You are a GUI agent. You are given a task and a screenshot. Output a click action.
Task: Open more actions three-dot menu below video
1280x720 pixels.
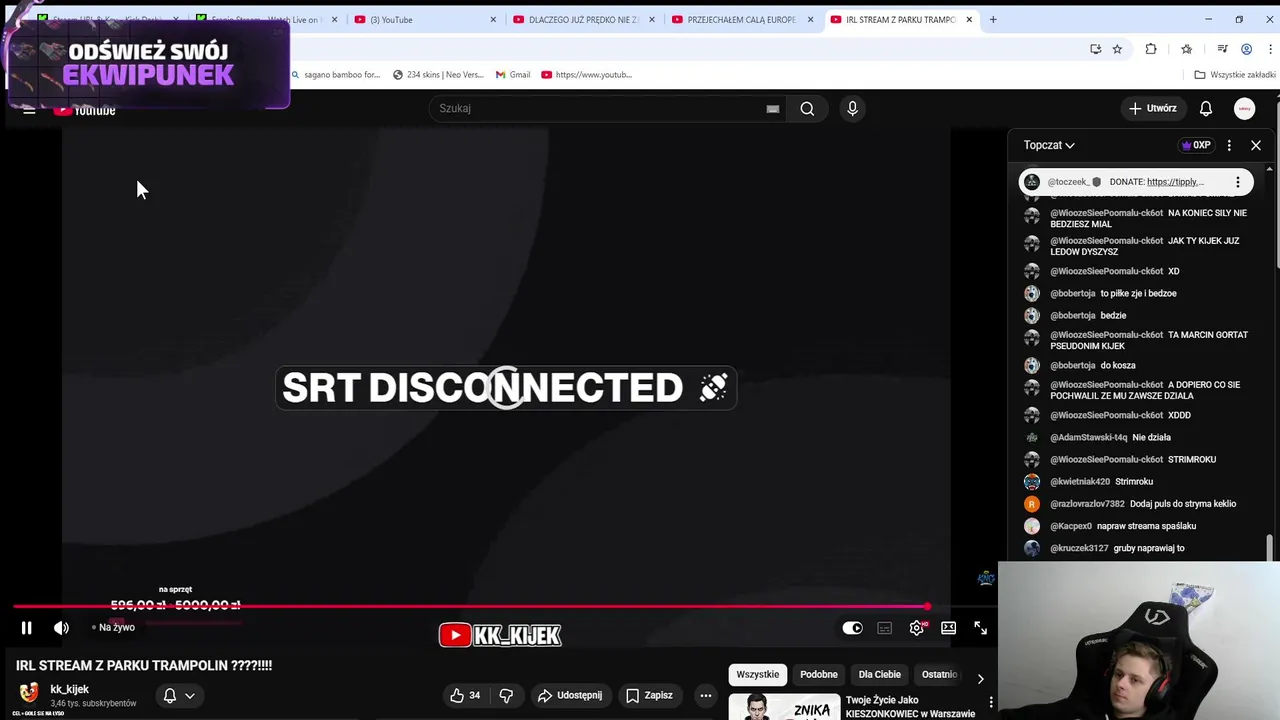(705, 695)
